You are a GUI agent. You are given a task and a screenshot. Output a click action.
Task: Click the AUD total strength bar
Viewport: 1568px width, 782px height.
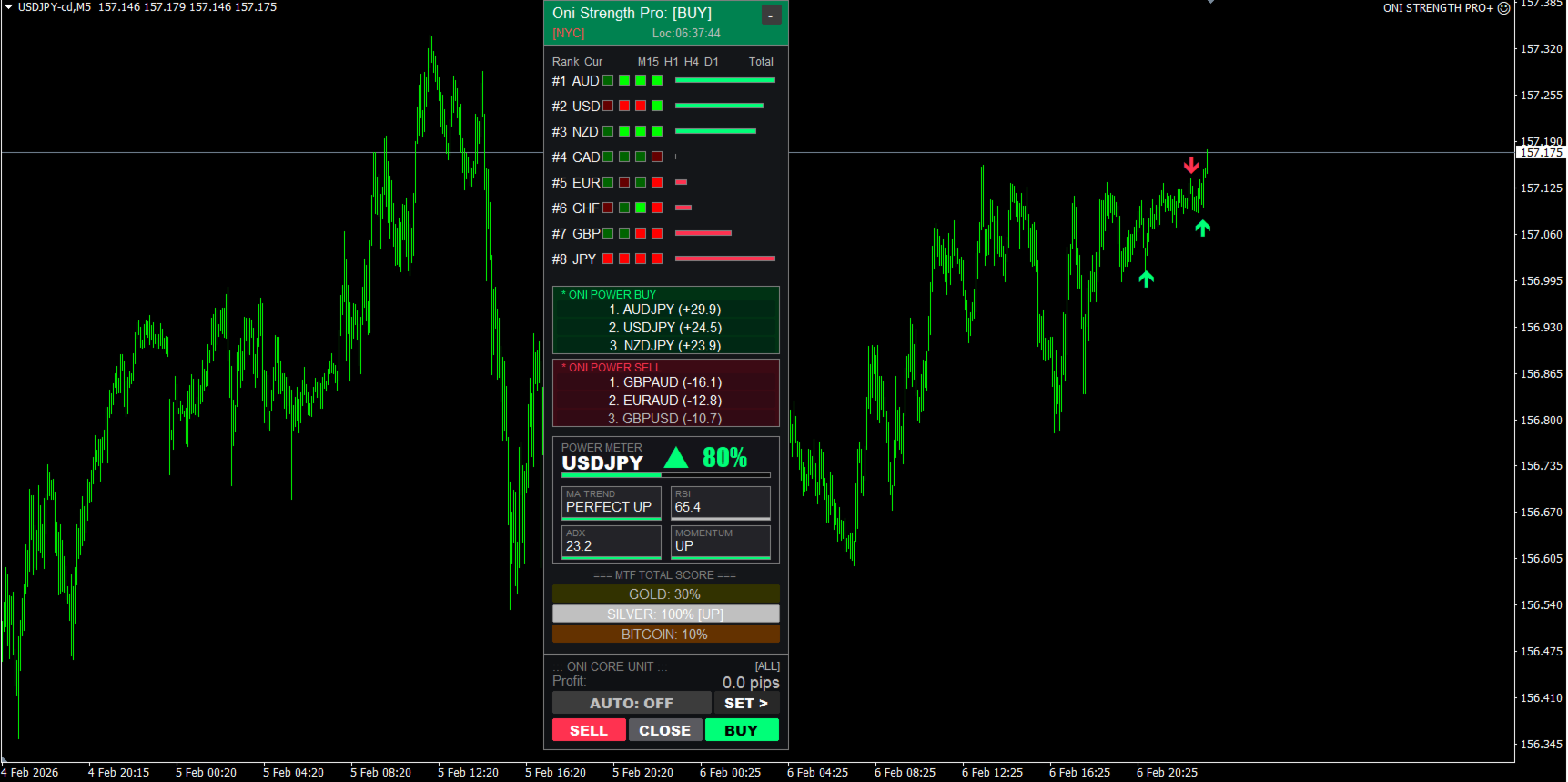pos(725,80)
